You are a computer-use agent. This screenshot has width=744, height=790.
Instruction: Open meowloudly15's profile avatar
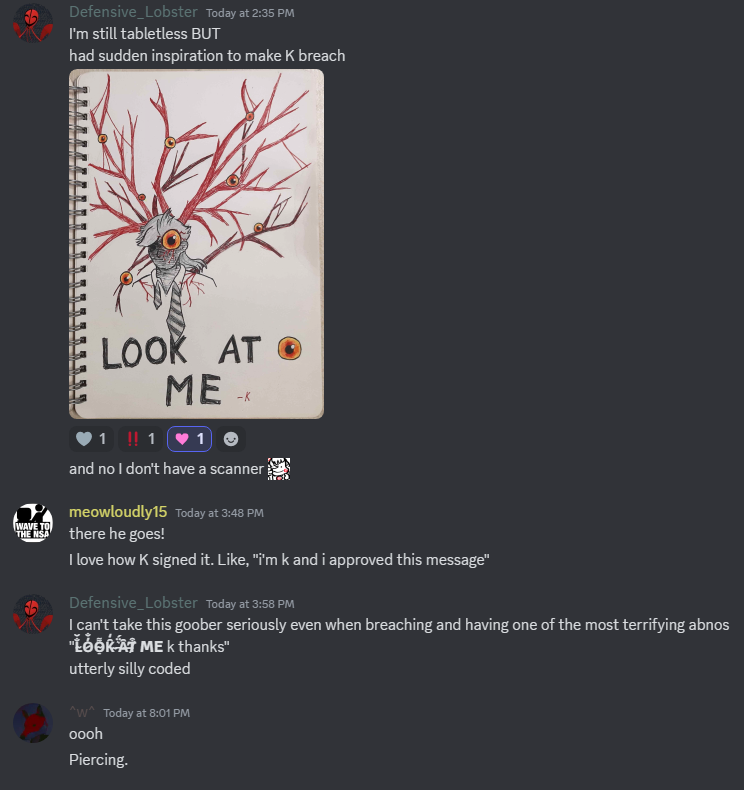33,523
